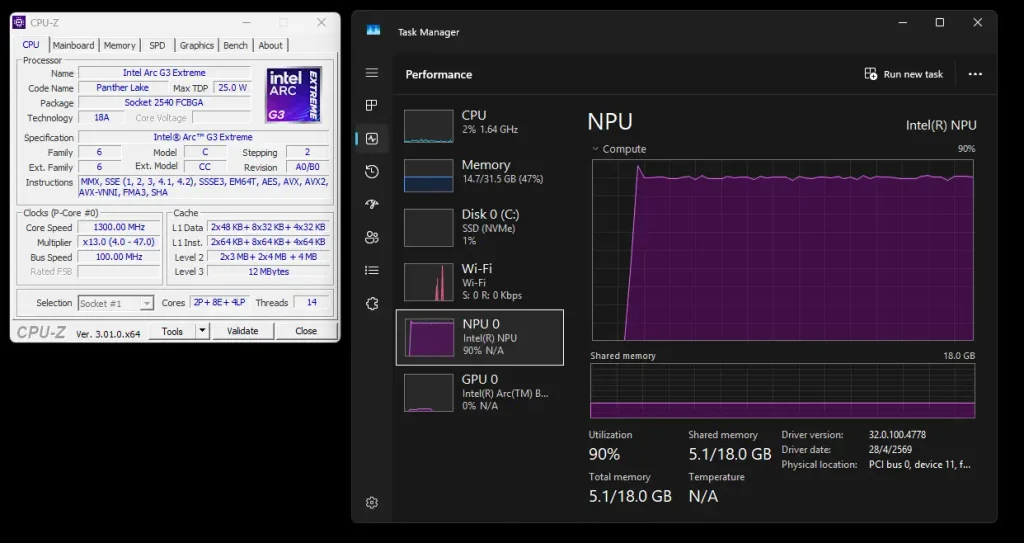Click the Code Name field Panther Lake

click(x=122, y=88)
